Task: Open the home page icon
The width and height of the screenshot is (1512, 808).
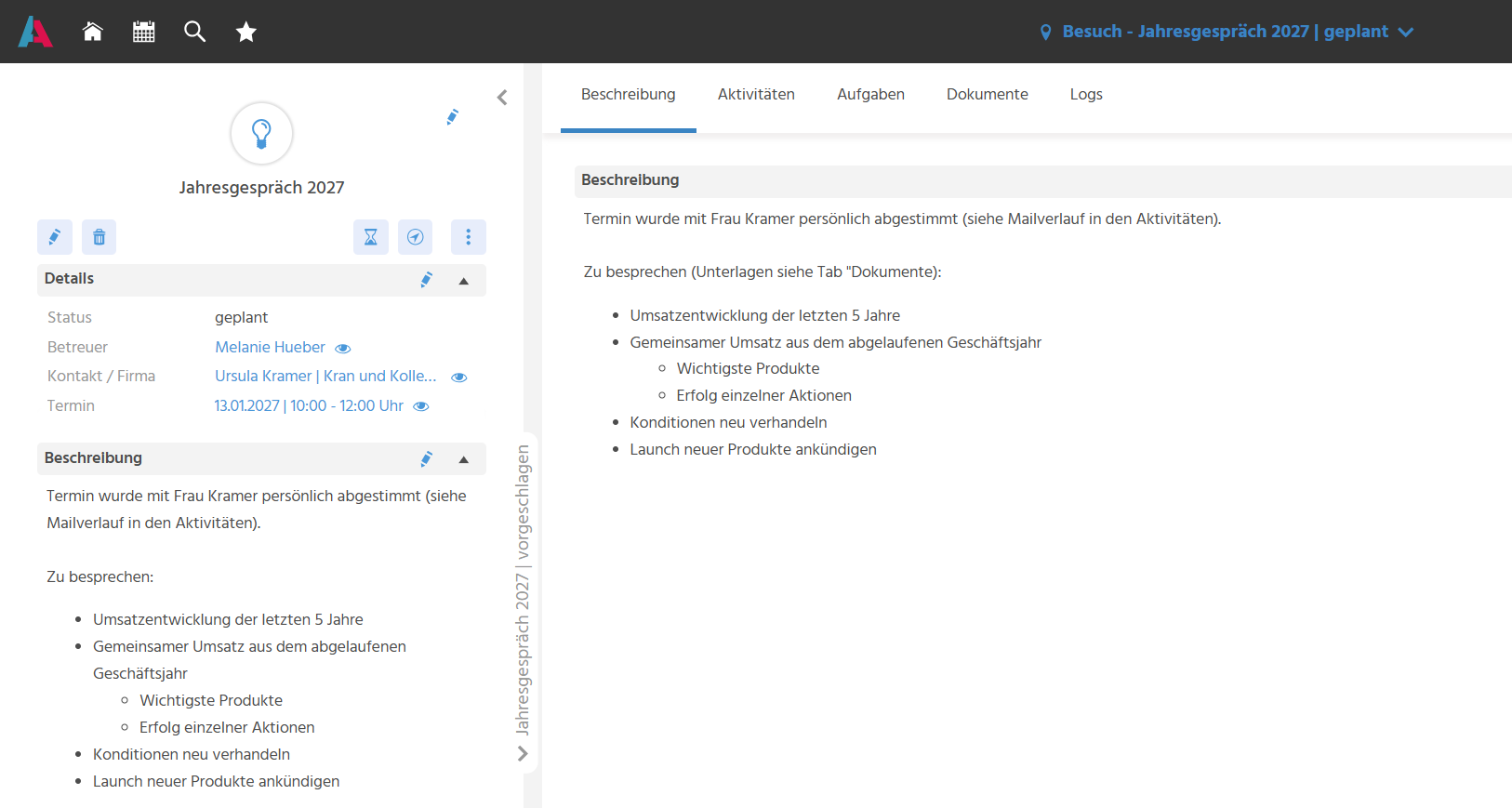Action: point(92,32)
